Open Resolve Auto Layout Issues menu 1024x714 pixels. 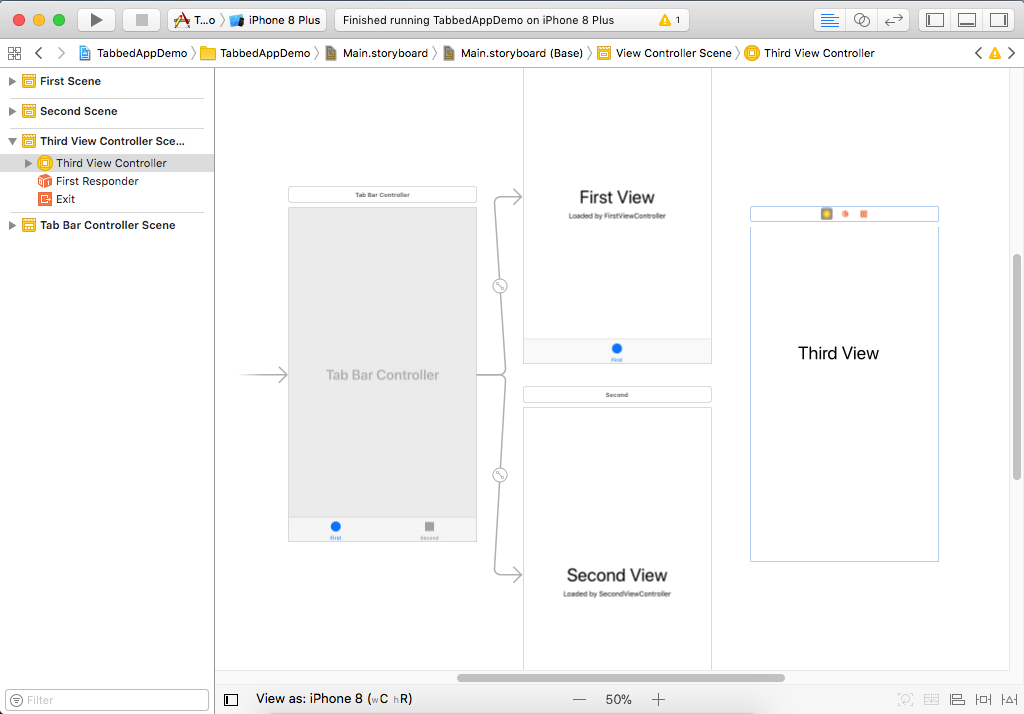(x=1010, y=700)
